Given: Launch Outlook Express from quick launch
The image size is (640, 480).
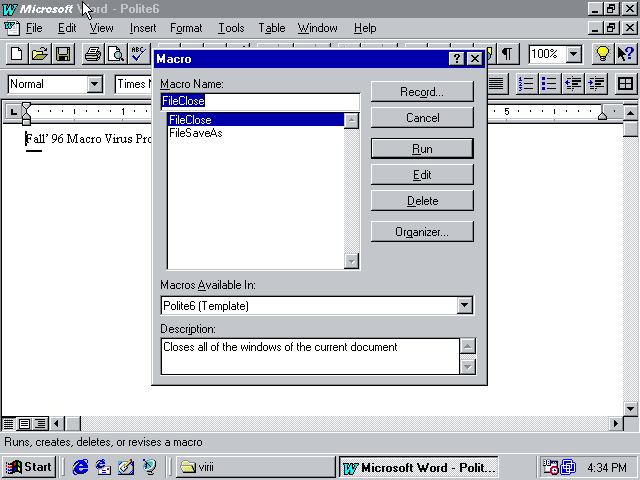Looking at the screenshot, I should coord(103,467).
